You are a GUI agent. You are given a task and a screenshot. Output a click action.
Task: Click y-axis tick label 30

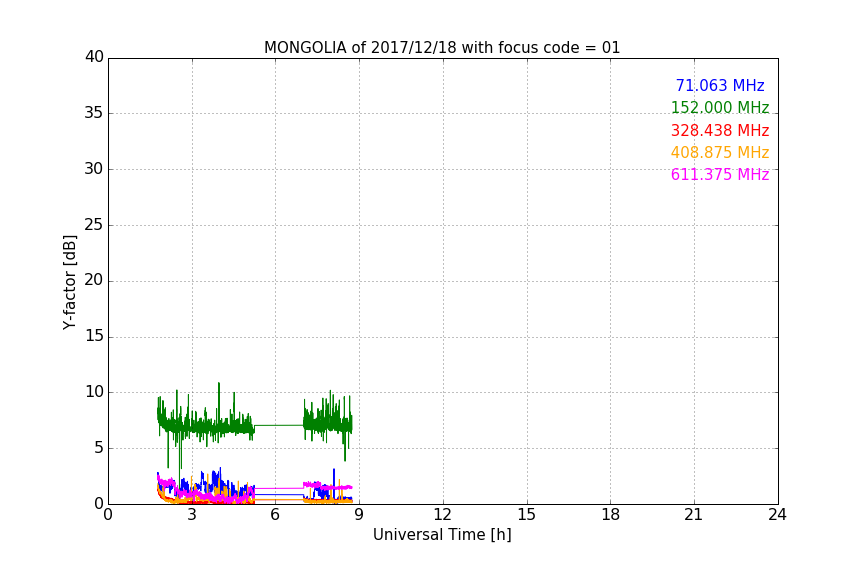pyautogui.click(x=94, y=169)
